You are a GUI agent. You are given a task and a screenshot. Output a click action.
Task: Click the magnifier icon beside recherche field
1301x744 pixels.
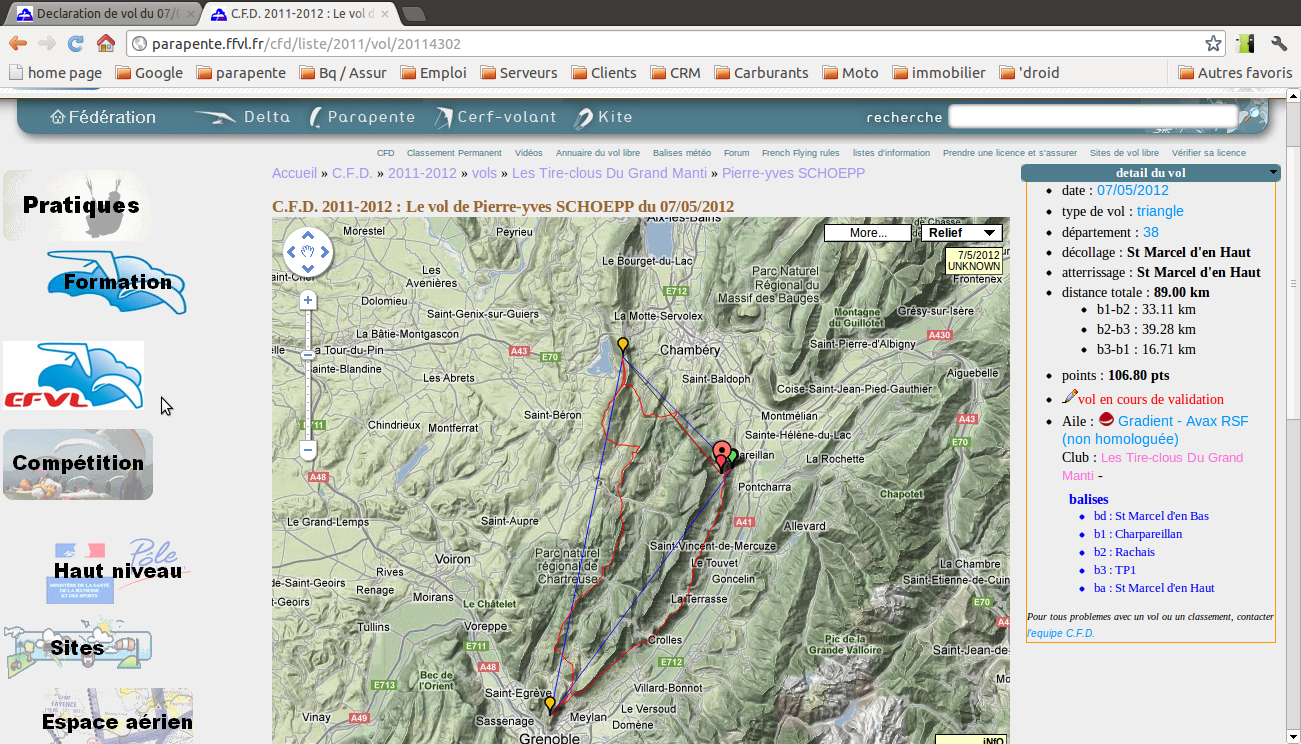pyautogui.click(x=1251, y=117)
